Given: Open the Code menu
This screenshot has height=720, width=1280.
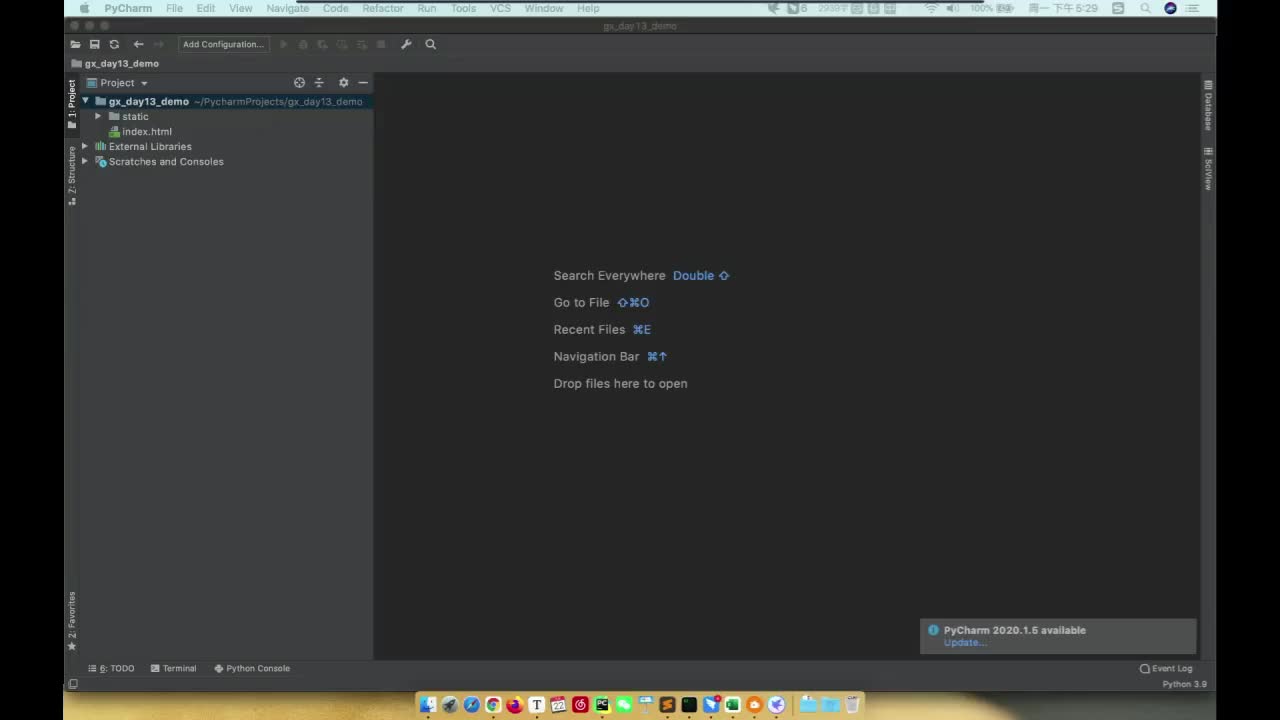Looking at the screenshot, I should 336,8.
